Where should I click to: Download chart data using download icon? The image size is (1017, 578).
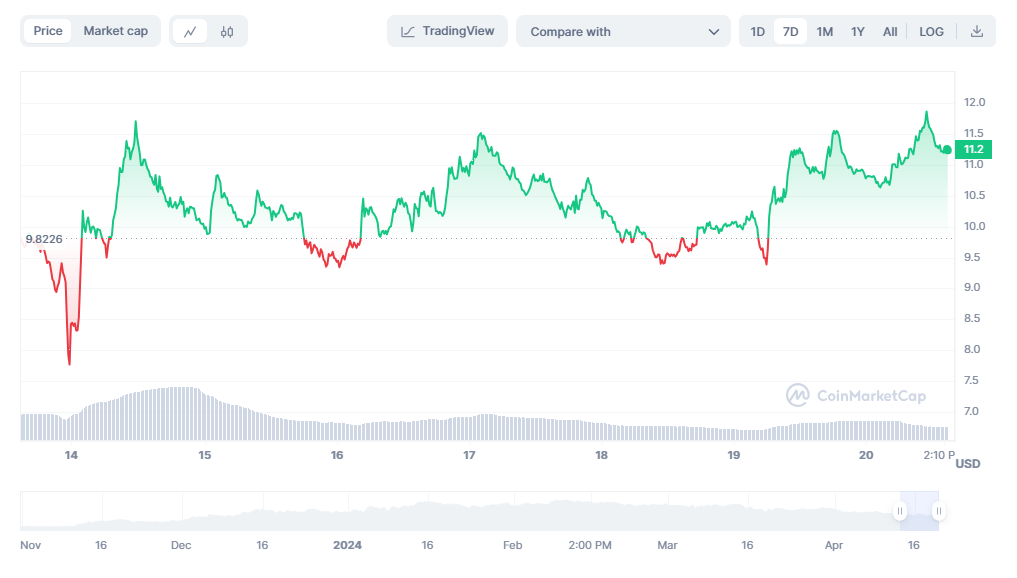tap(976, 31)
